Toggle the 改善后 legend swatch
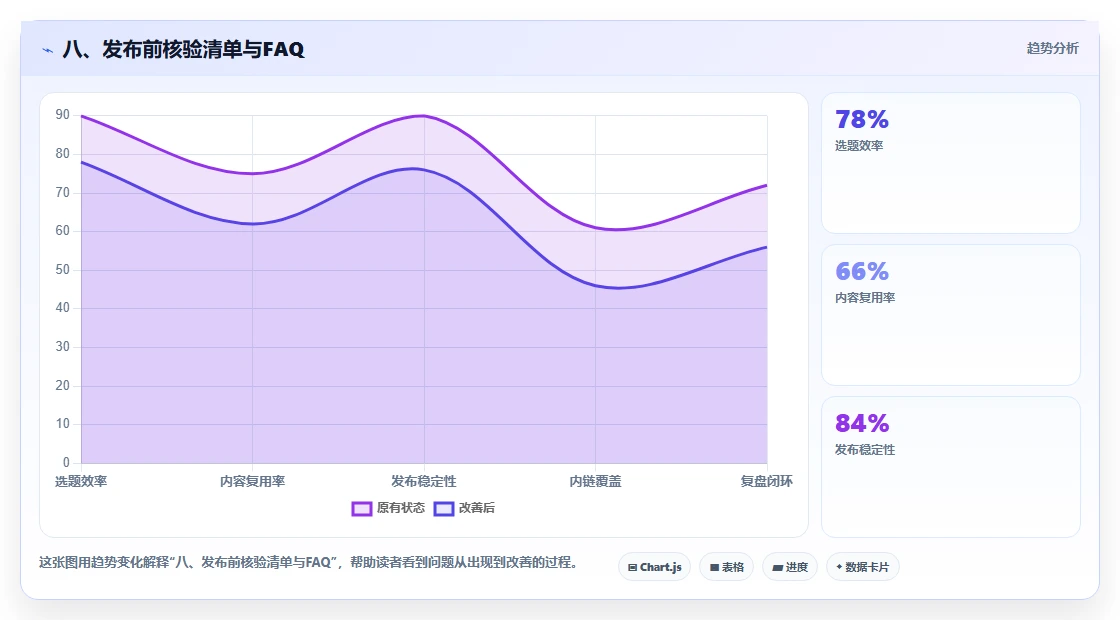The width and height of the screenshot is (1120, 620). tap(444, 509)
